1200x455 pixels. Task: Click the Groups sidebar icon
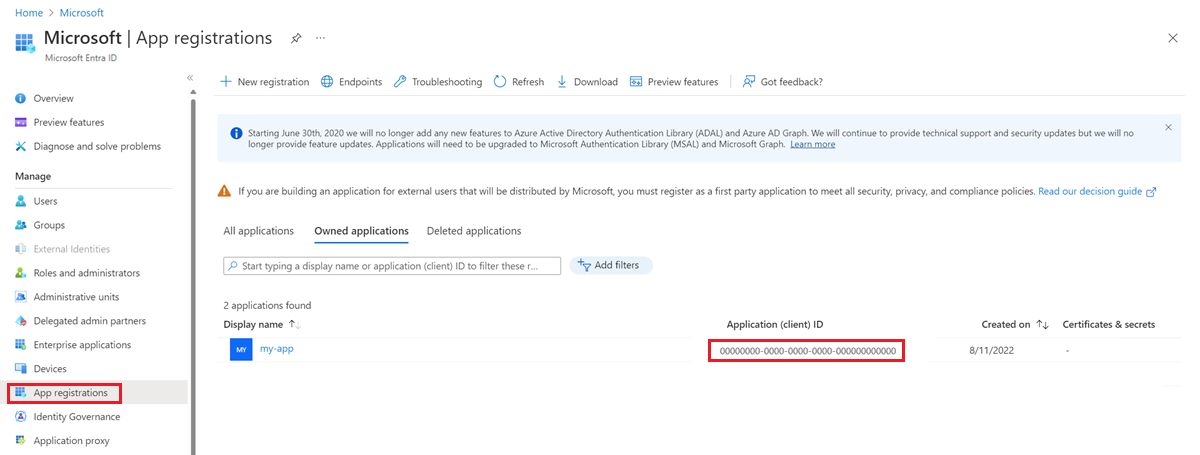(x=20, y=225)
